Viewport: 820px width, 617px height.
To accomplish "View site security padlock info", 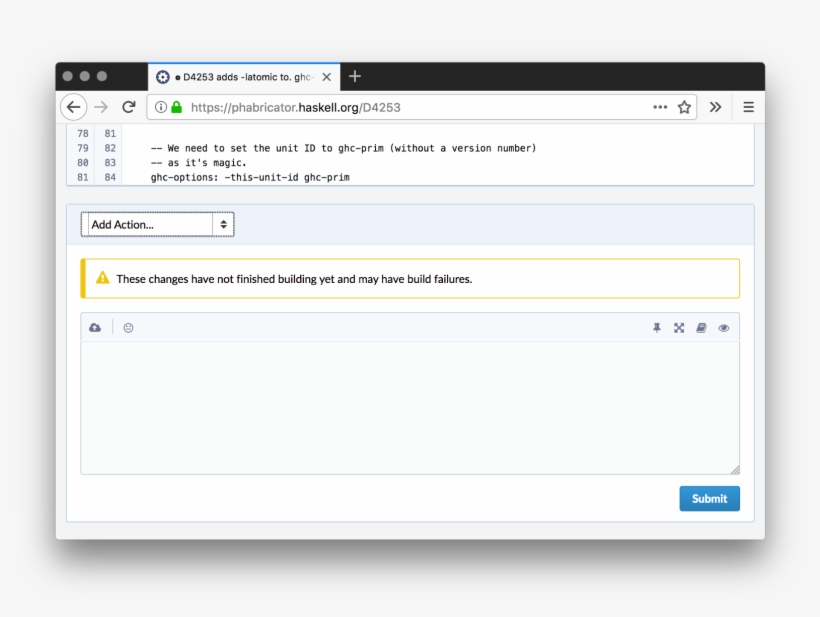I will click(177, 107).
